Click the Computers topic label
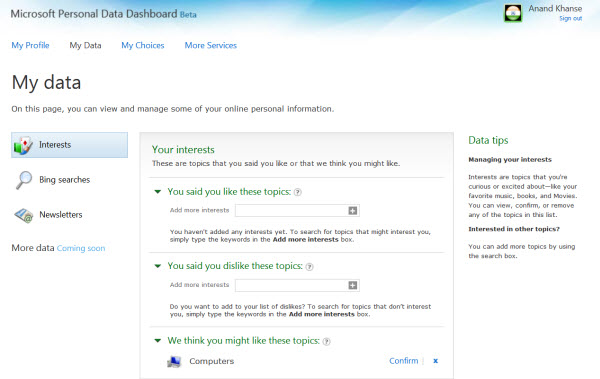The height and width of the screenshot is (379, 600). pos(212,361)
